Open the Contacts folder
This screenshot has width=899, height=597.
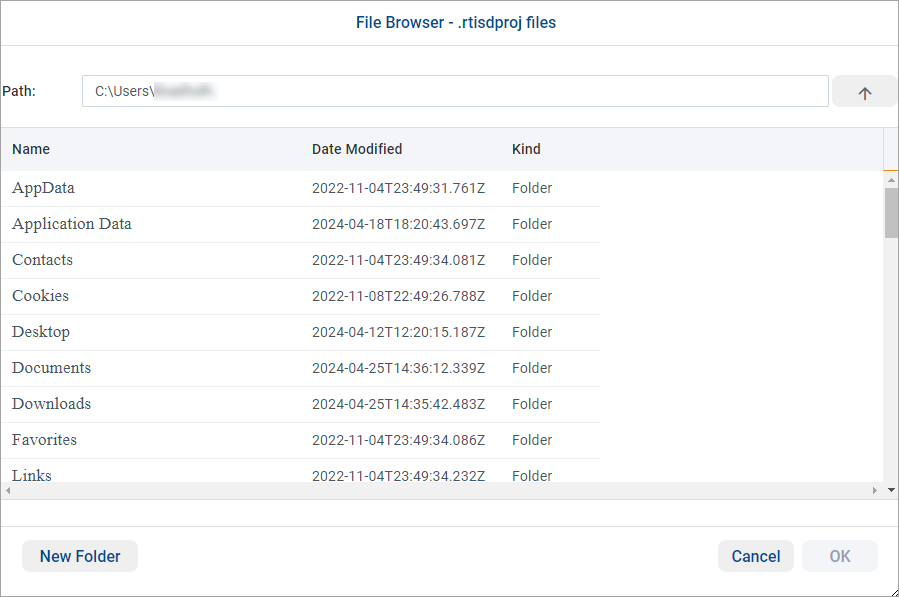click(42, 260)
